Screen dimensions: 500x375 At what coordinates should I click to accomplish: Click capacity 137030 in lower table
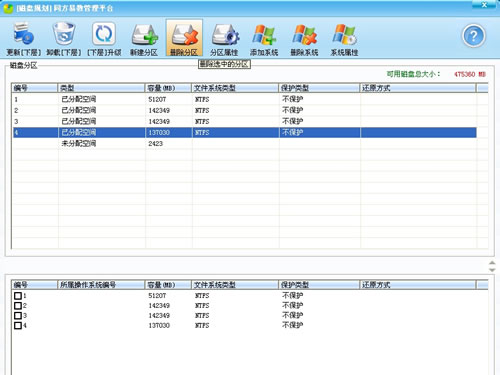pos(159,325)
